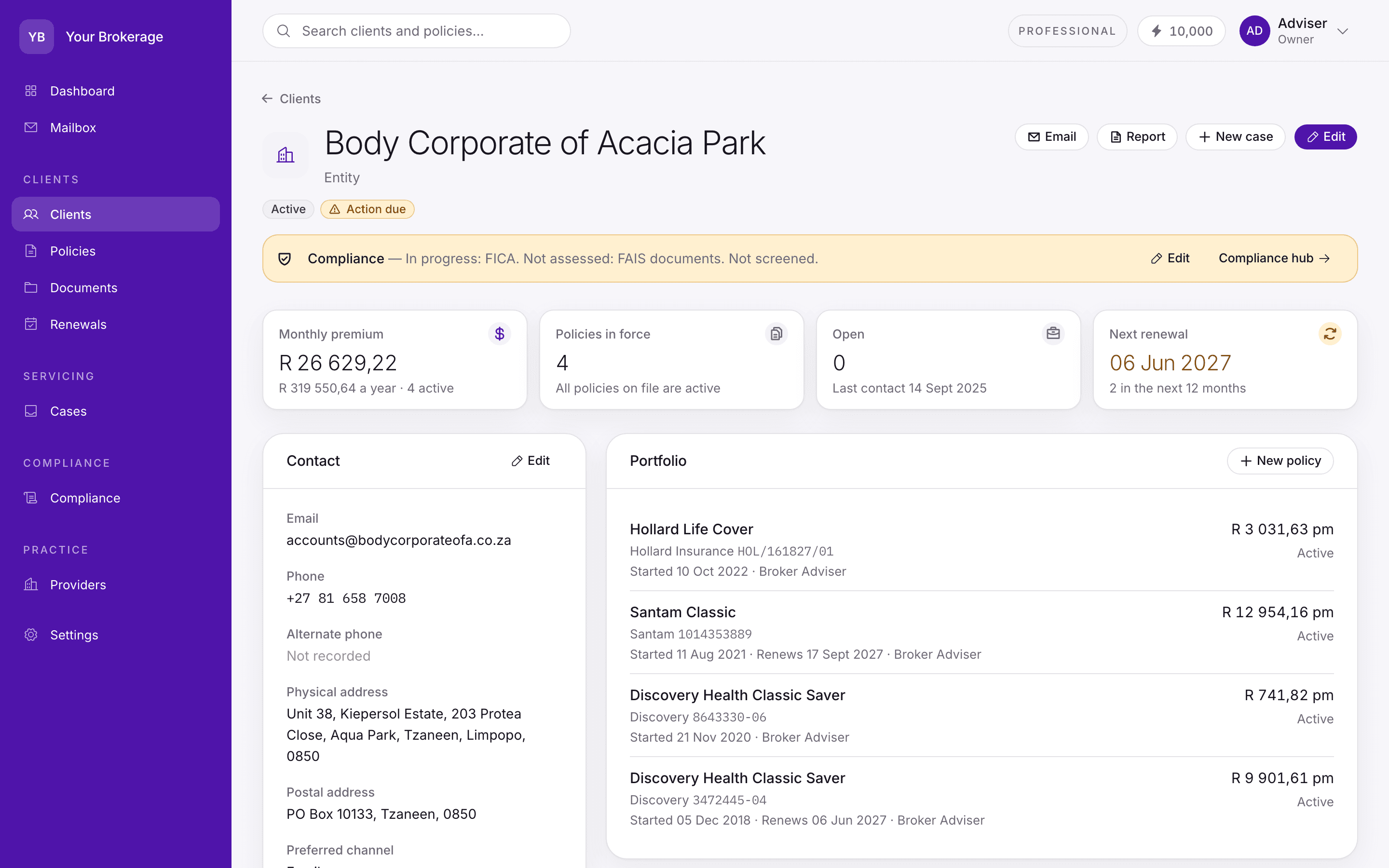Screen dimensions: 1389x868
Task: Create a New case
Action: click(1235, 136)
